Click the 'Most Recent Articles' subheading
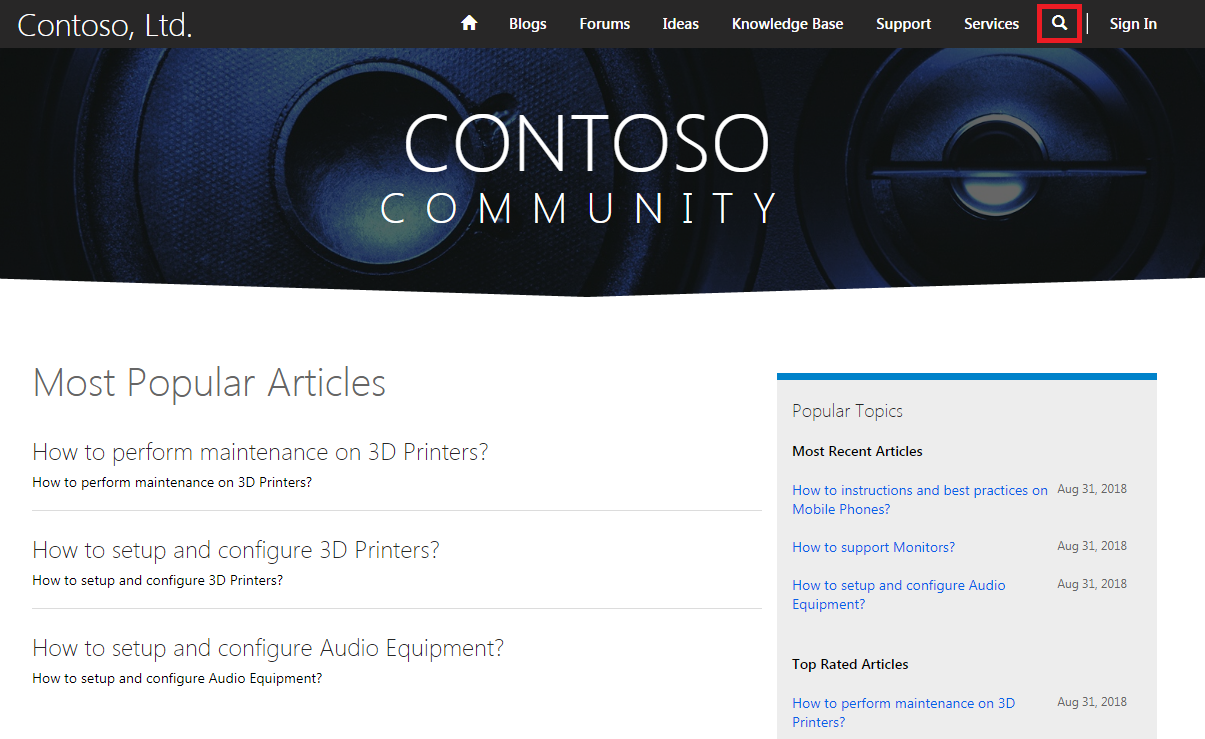 pos(857,451)
